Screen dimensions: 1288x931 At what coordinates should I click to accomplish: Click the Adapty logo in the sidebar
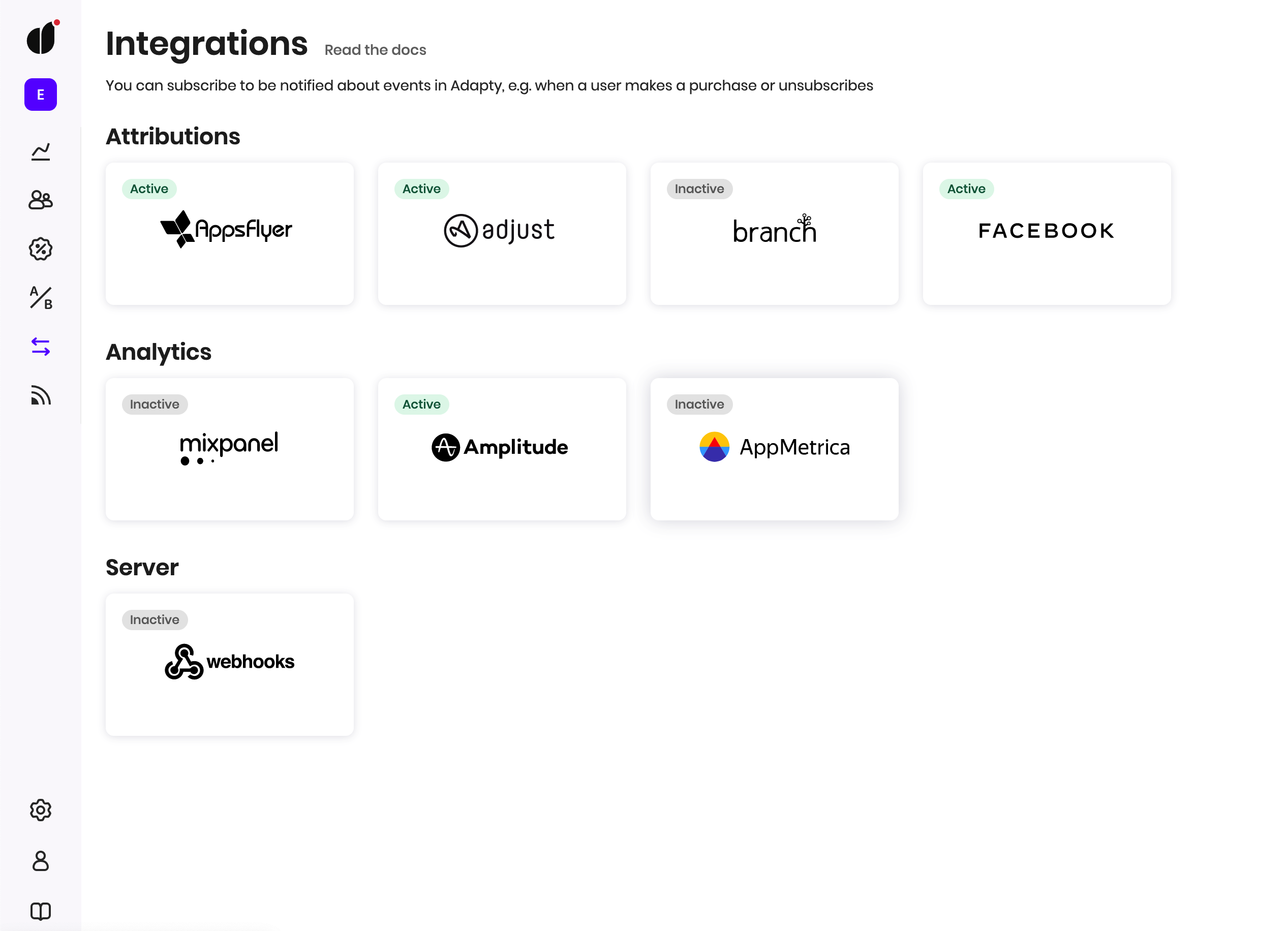click(42, 38)
